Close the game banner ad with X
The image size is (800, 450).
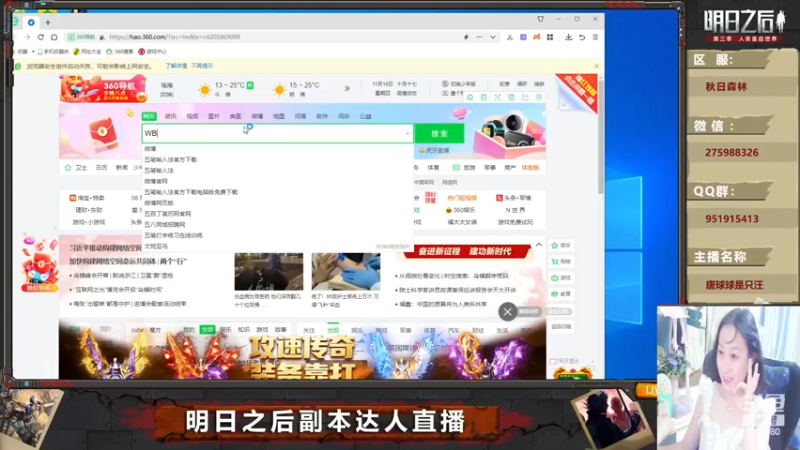pos(508,312)
